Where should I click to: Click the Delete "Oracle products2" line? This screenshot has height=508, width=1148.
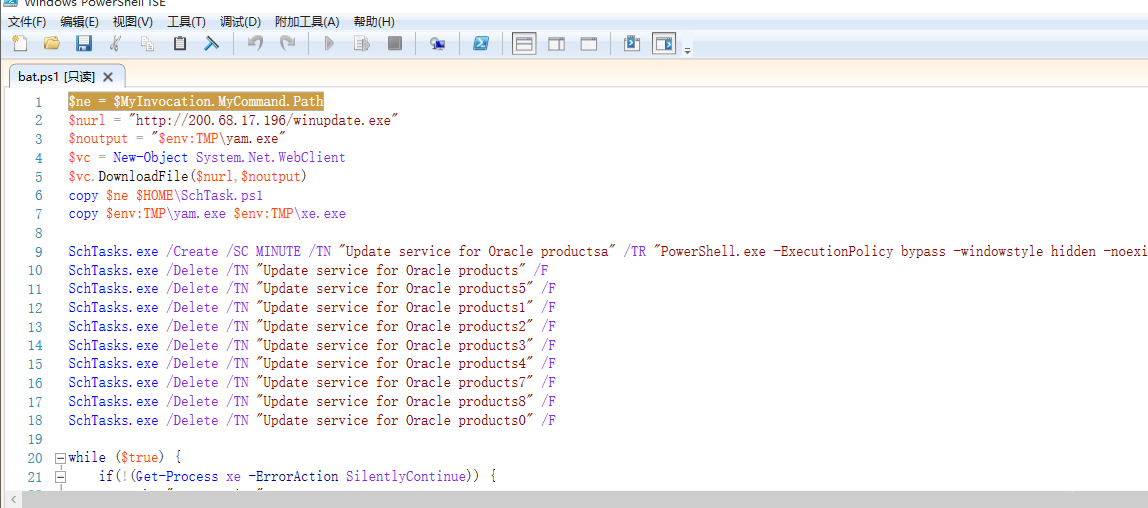pos(312,326)
